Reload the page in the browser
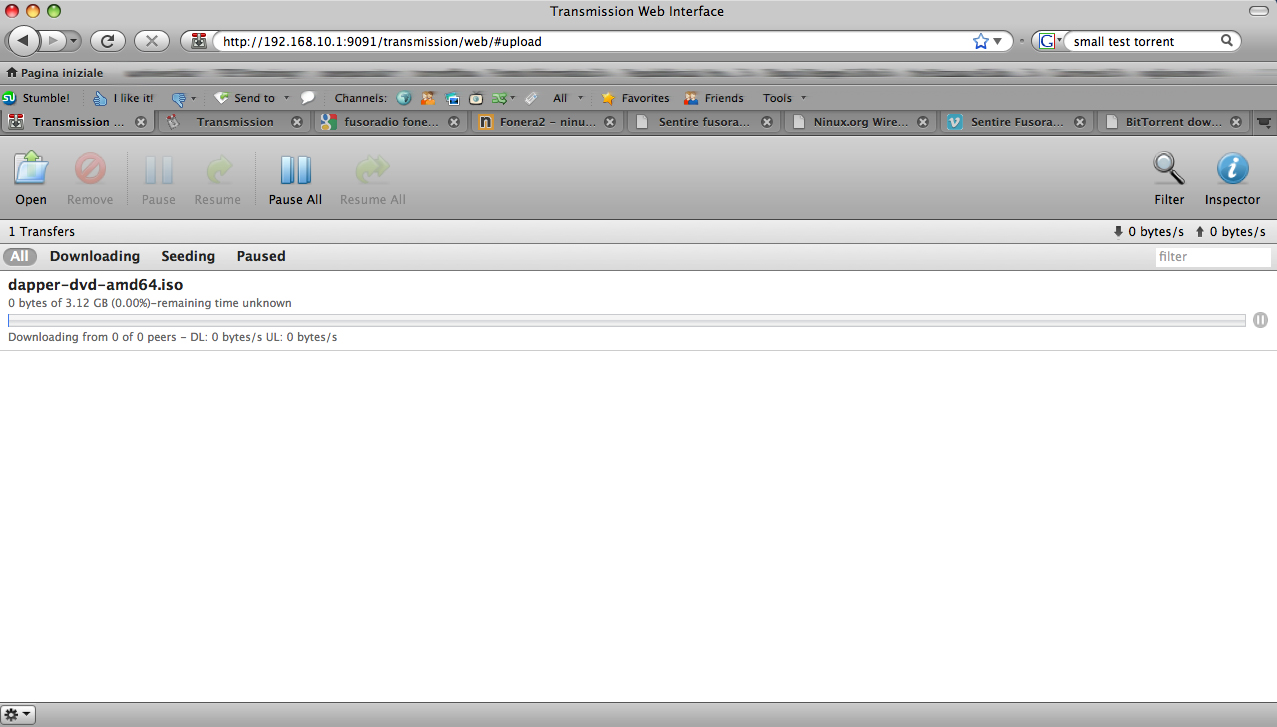The image size is (1277, 727). 108,41
